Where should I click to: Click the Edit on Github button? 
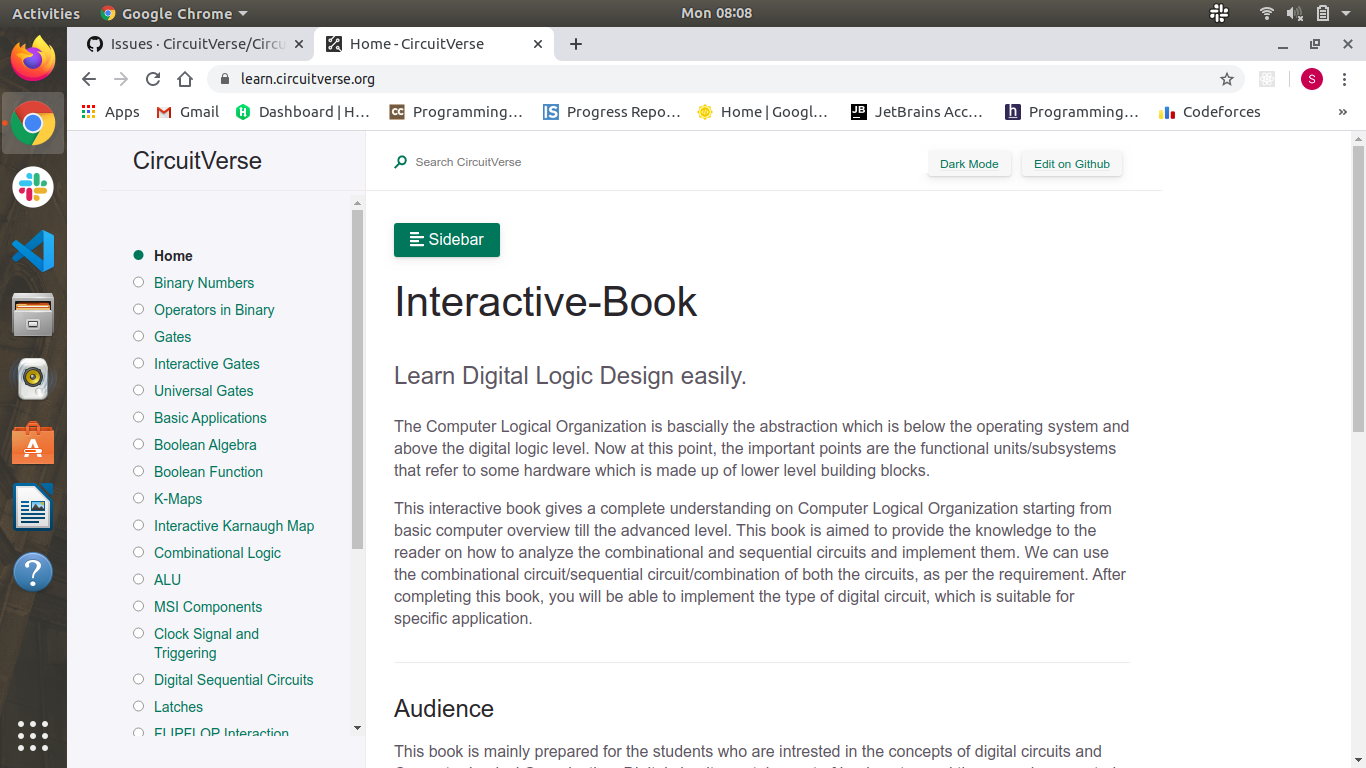[1071, 164]
